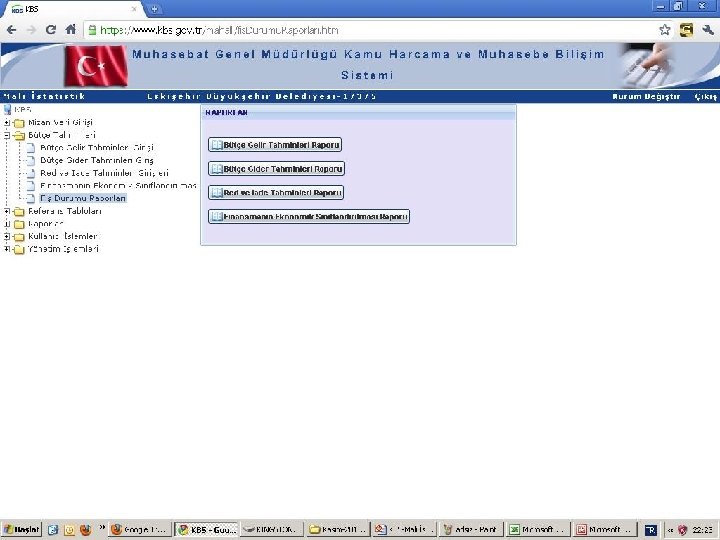Click the KBS root node icon

(x=7, y=110)
